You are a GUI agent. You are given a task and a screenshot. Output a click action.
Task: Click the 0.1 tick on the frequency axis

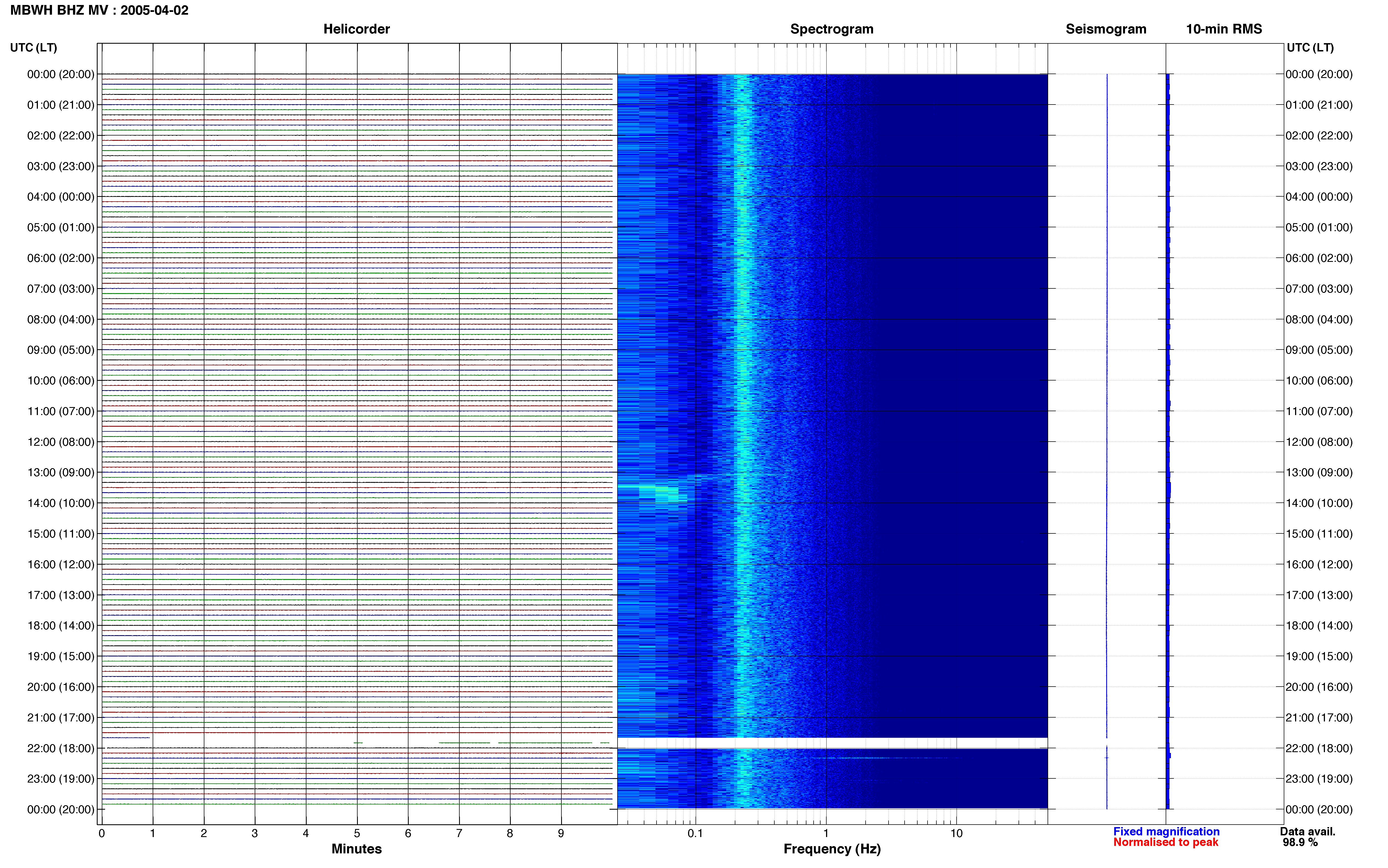pos(695,833)
